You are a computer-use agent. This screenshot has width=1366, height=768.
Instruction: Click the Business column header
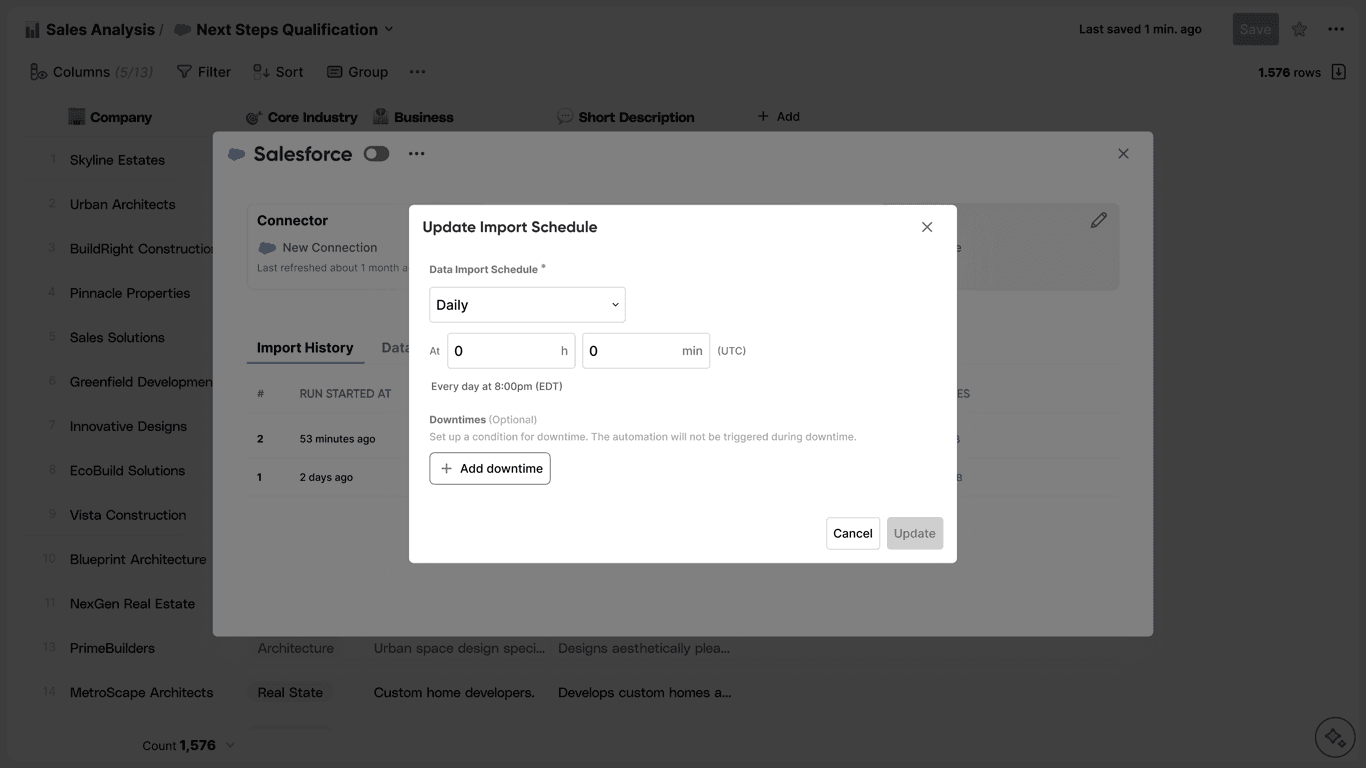point(413,117)
